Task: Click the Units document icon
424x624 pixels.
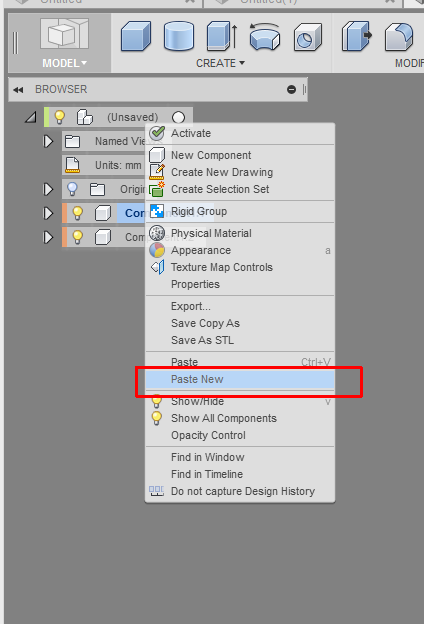Action: coord(72,165)
